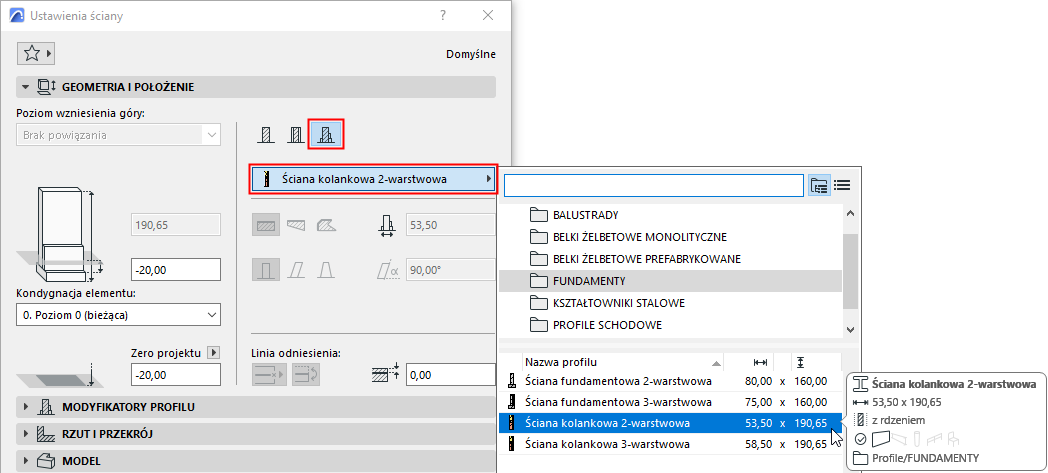Open Poziom wzniesienia góry dropdown

[118, 135]
